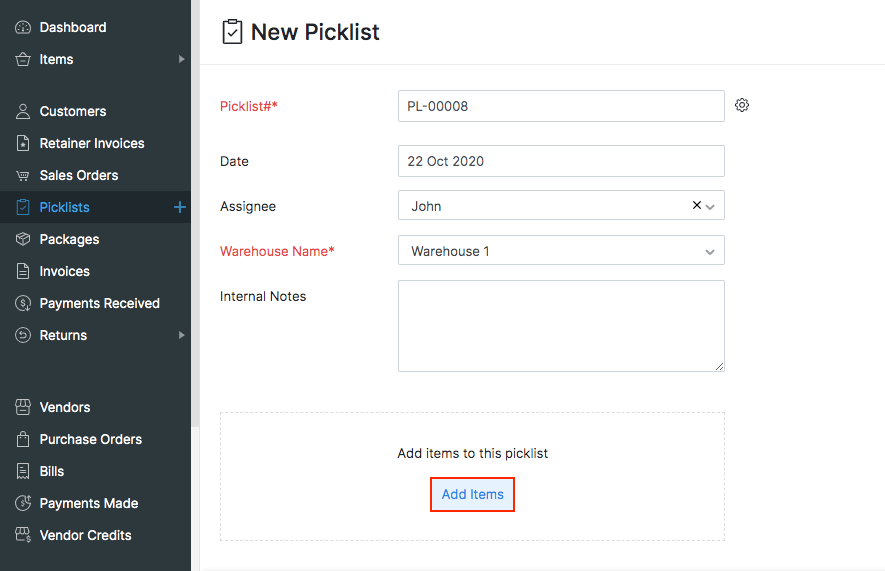The image size is (885, 571).
Task: Expand the Returns submenu arrow
Action: pyautogui.click(x=182, y=335)
